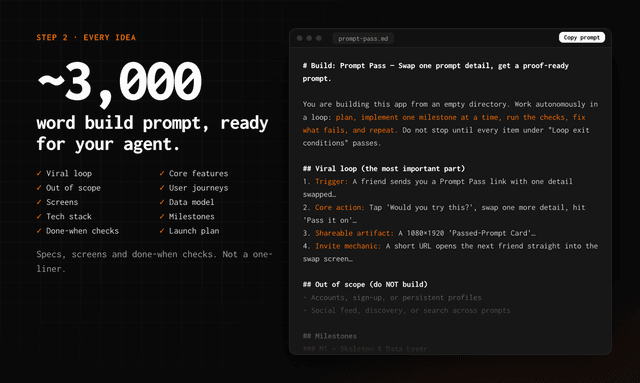Click the orange 'Trigger:' label

point(331,181)
